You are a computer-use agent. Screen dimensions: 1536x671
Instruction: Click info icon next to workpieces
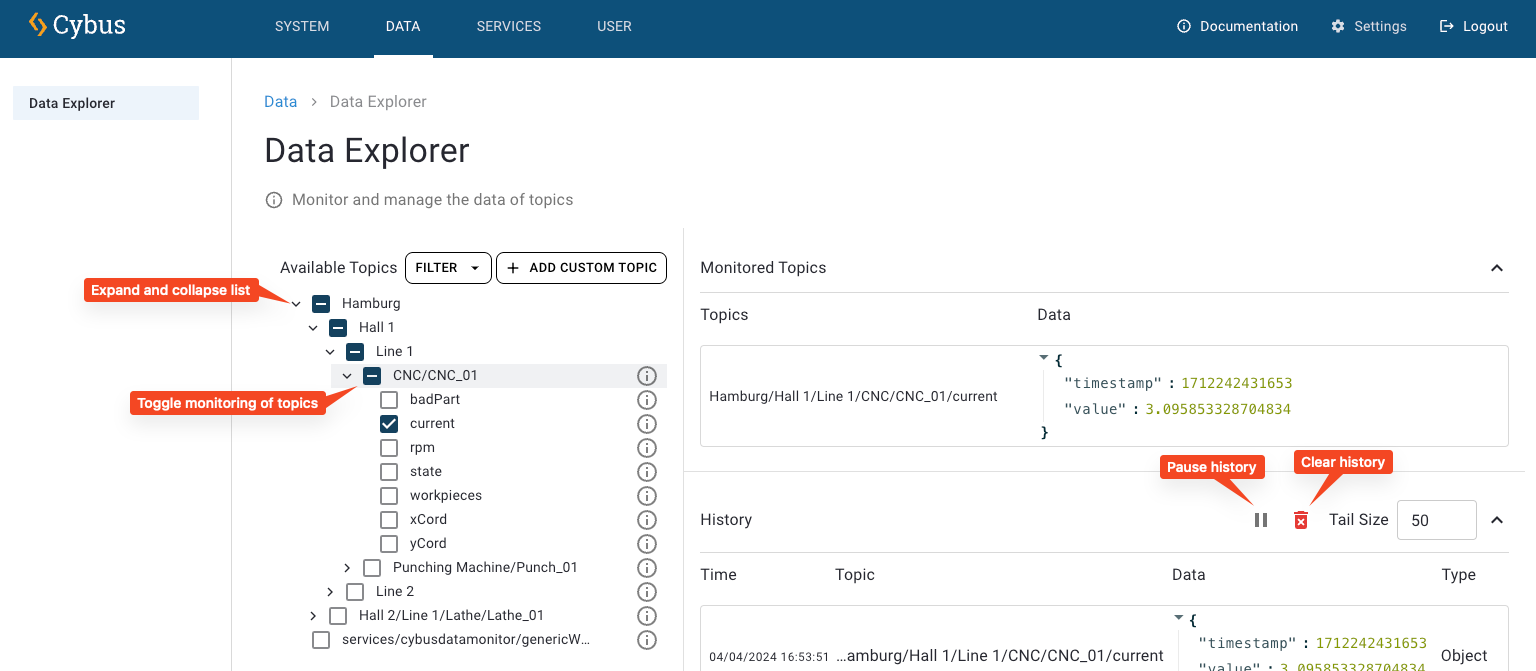647,496
